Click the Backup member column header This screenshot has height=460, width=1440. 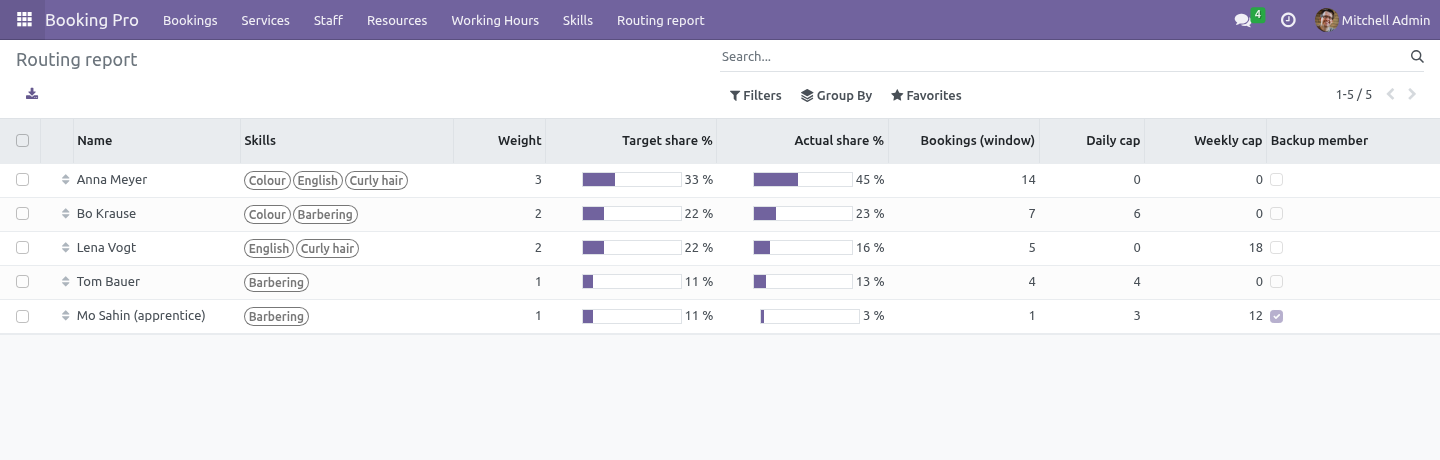1319,141
